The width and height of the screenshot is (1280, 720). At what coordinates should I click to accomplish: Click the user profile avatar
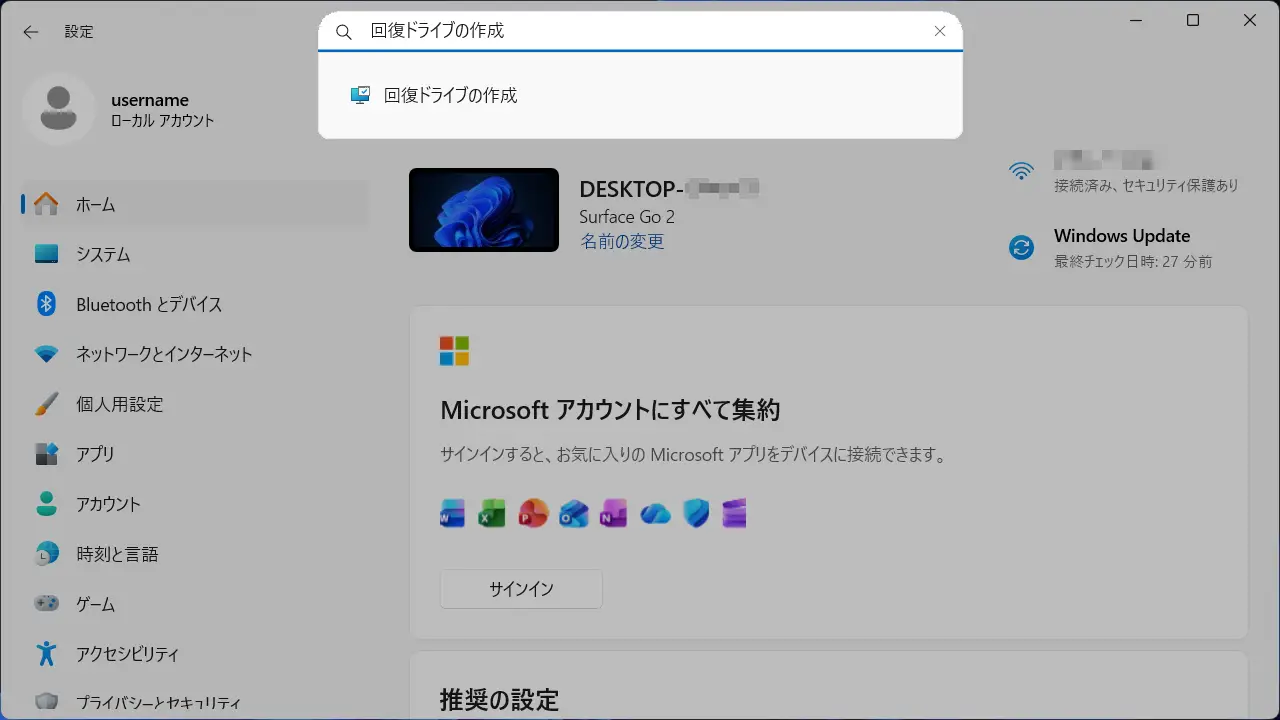click(x=59, y=109)
